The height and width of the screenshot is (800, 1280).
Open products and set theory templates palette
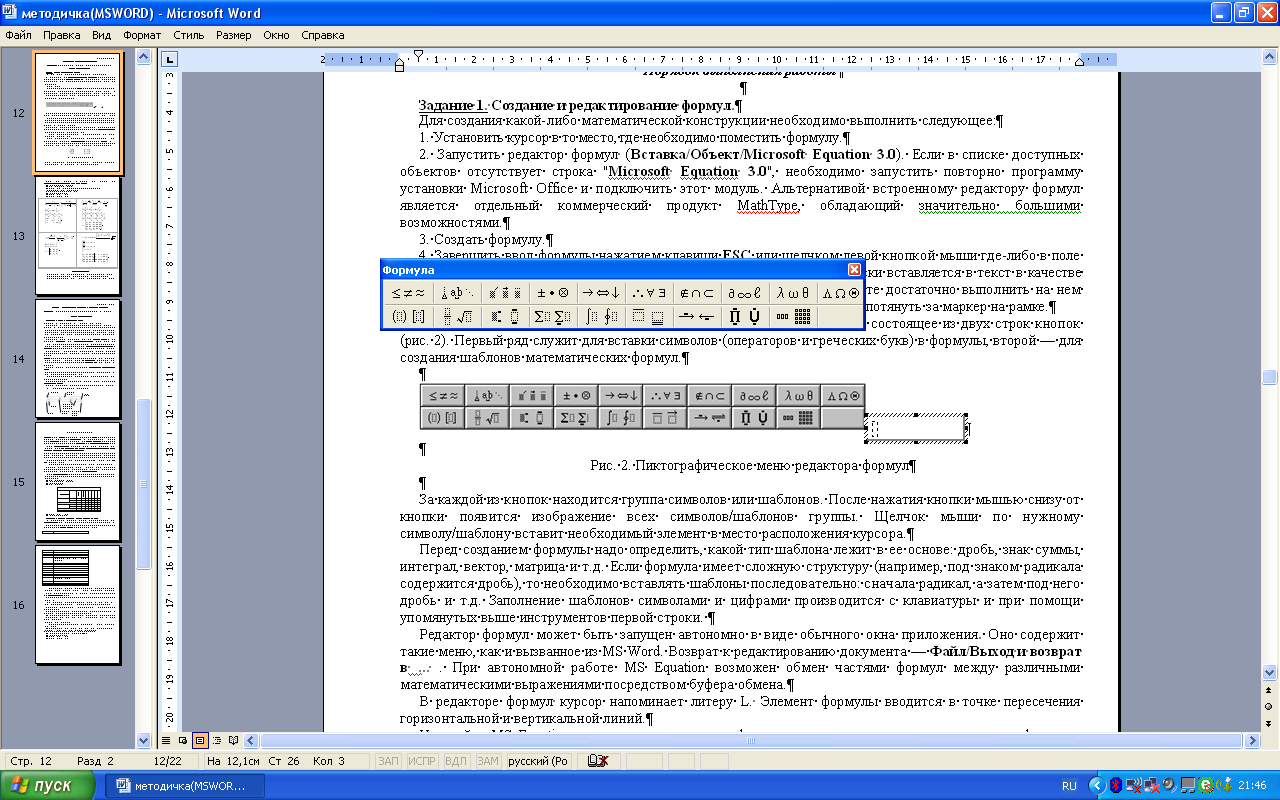(746, 316)
